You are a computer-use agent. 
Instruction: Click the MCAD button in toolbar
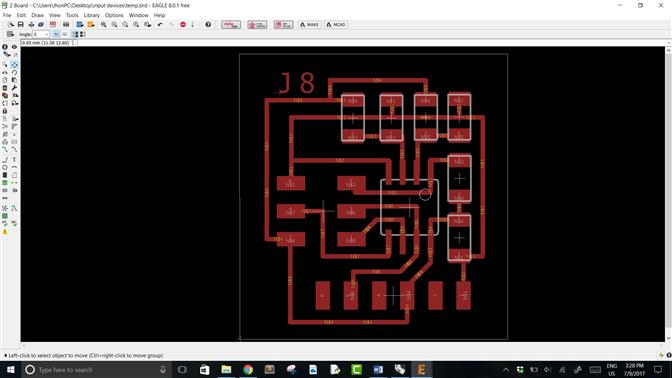(336, 24)
